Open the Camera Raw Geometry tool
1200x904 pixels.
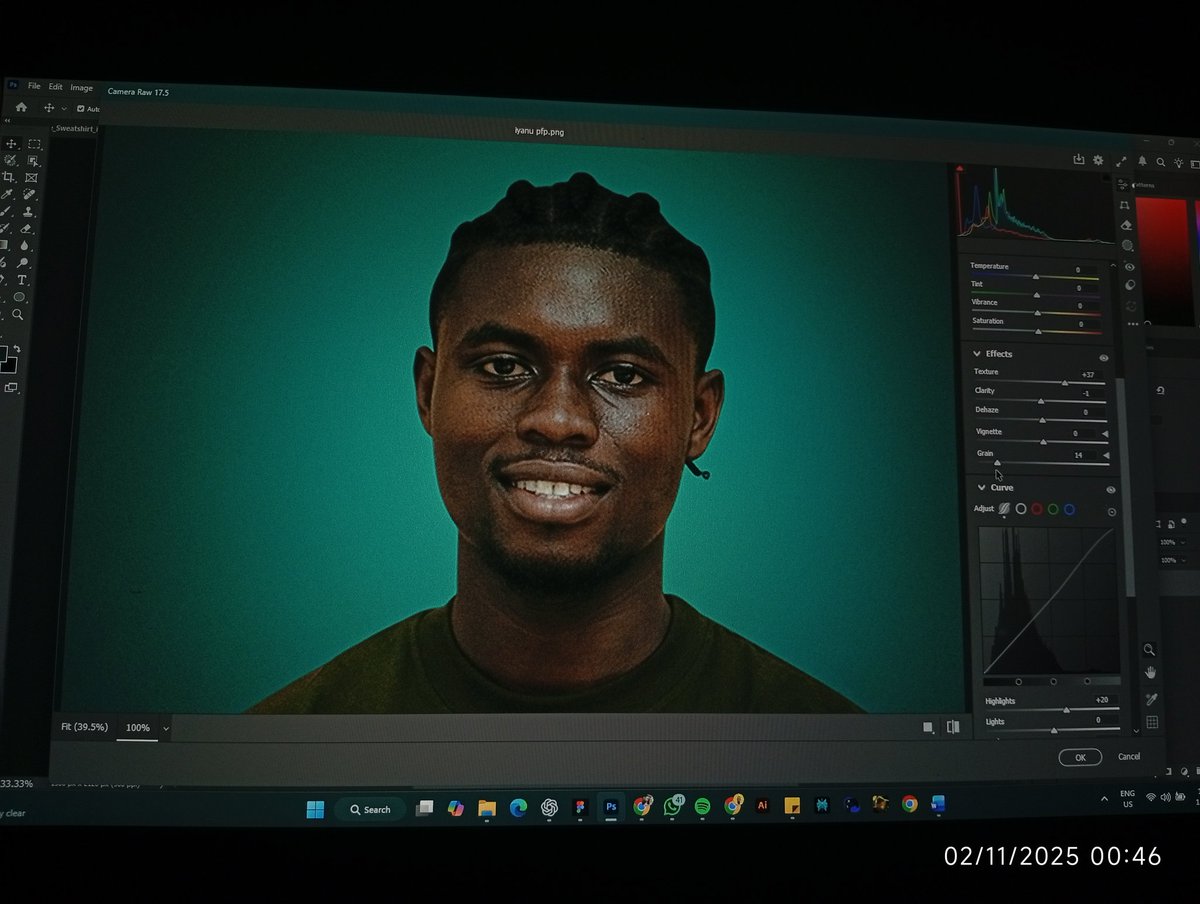(x=1124, y=205)
